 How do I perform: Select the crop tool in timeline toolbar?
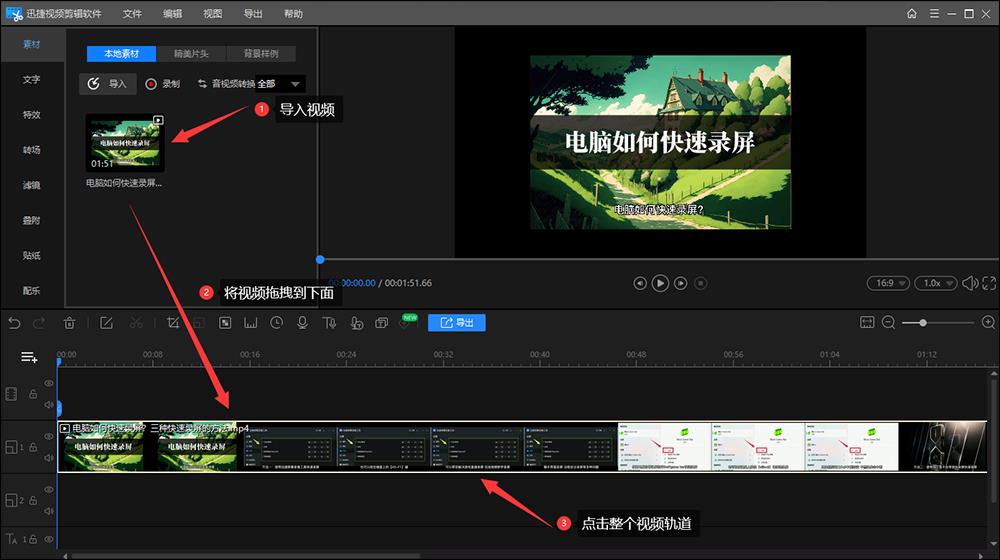[173, 323]
